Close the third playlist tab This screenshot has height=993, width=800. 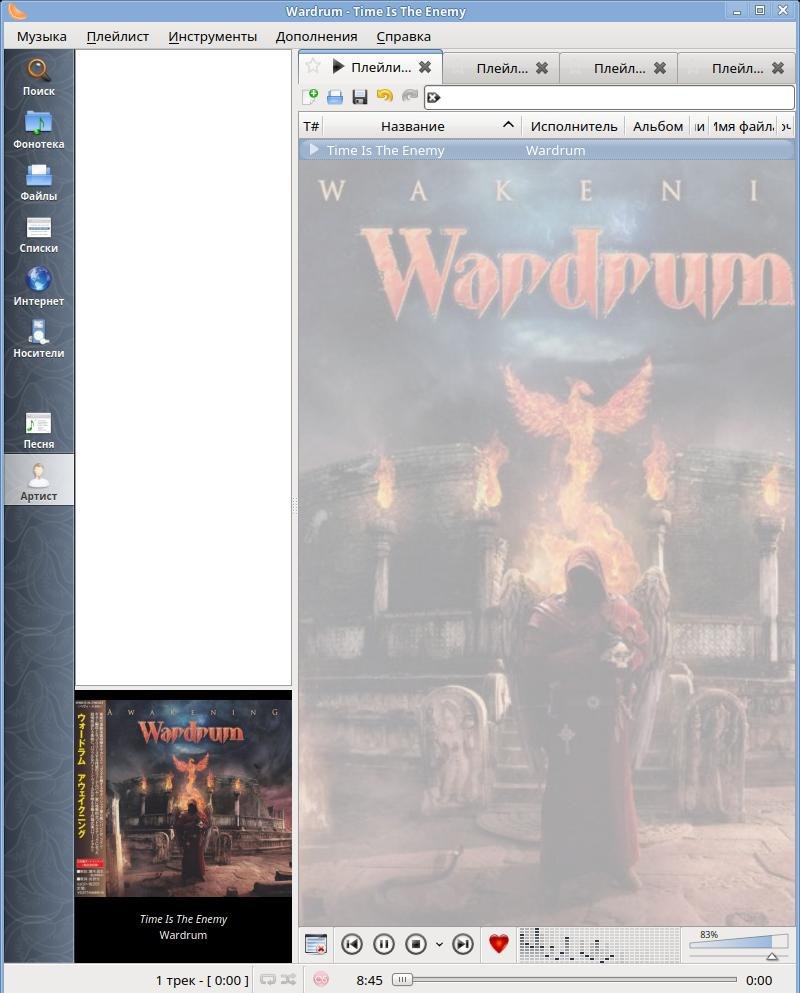[x=659, y=68]
